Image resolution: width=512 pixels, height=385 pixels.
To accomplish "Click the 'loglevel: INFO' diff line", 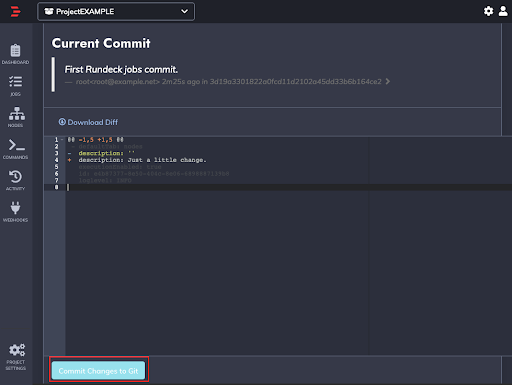I will click(105, 181).
